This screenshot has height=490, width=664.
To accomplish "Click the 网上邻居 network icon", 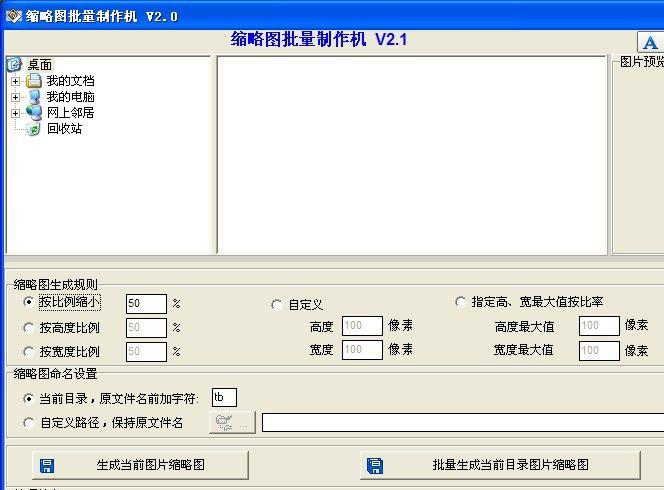I will pyautogui.click(x=34, y=113).
